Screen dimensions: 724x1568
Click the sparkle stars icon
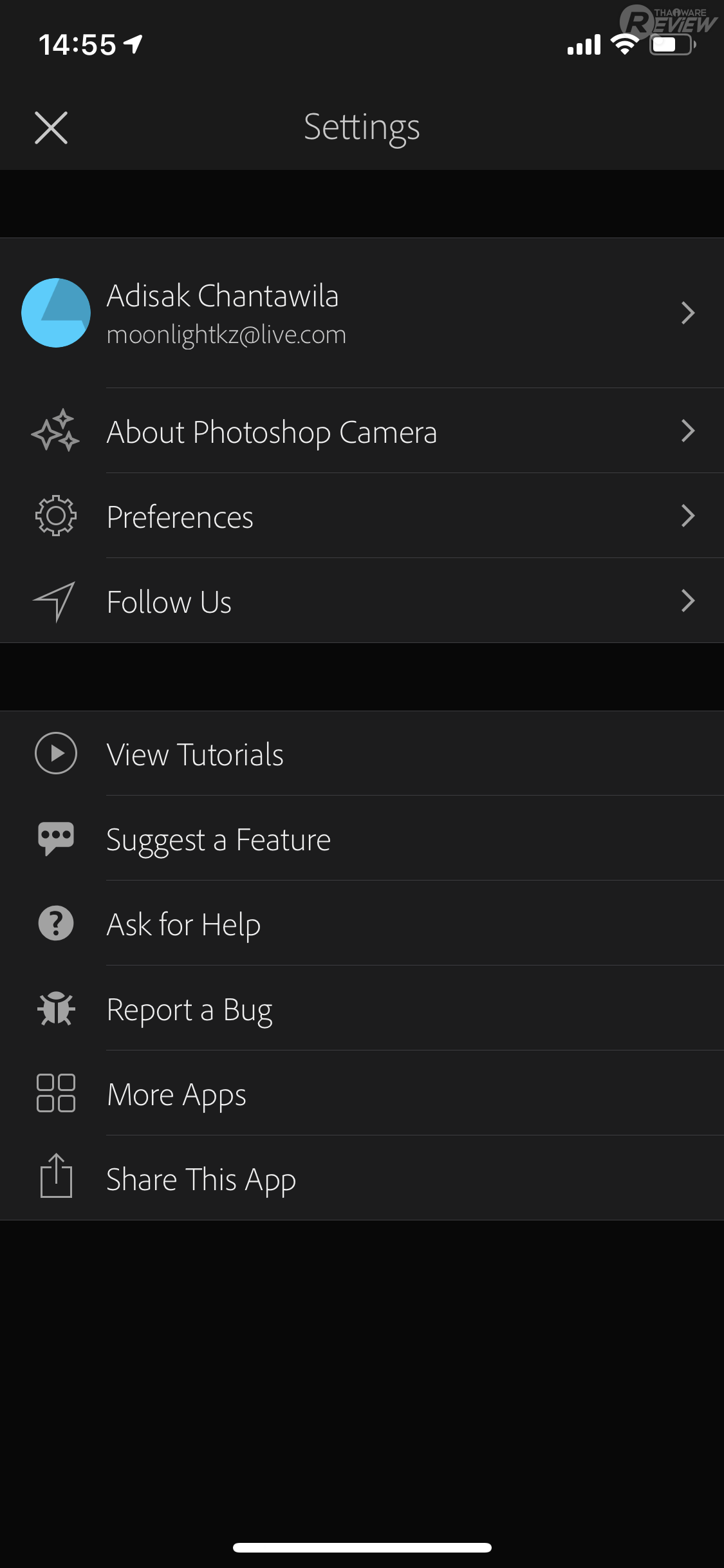coord(56,431)
